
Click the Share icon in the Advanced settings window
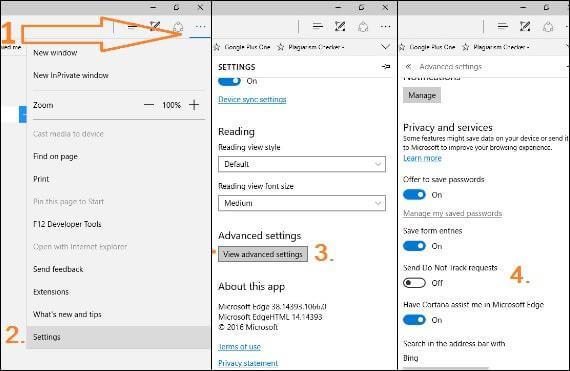548,27
